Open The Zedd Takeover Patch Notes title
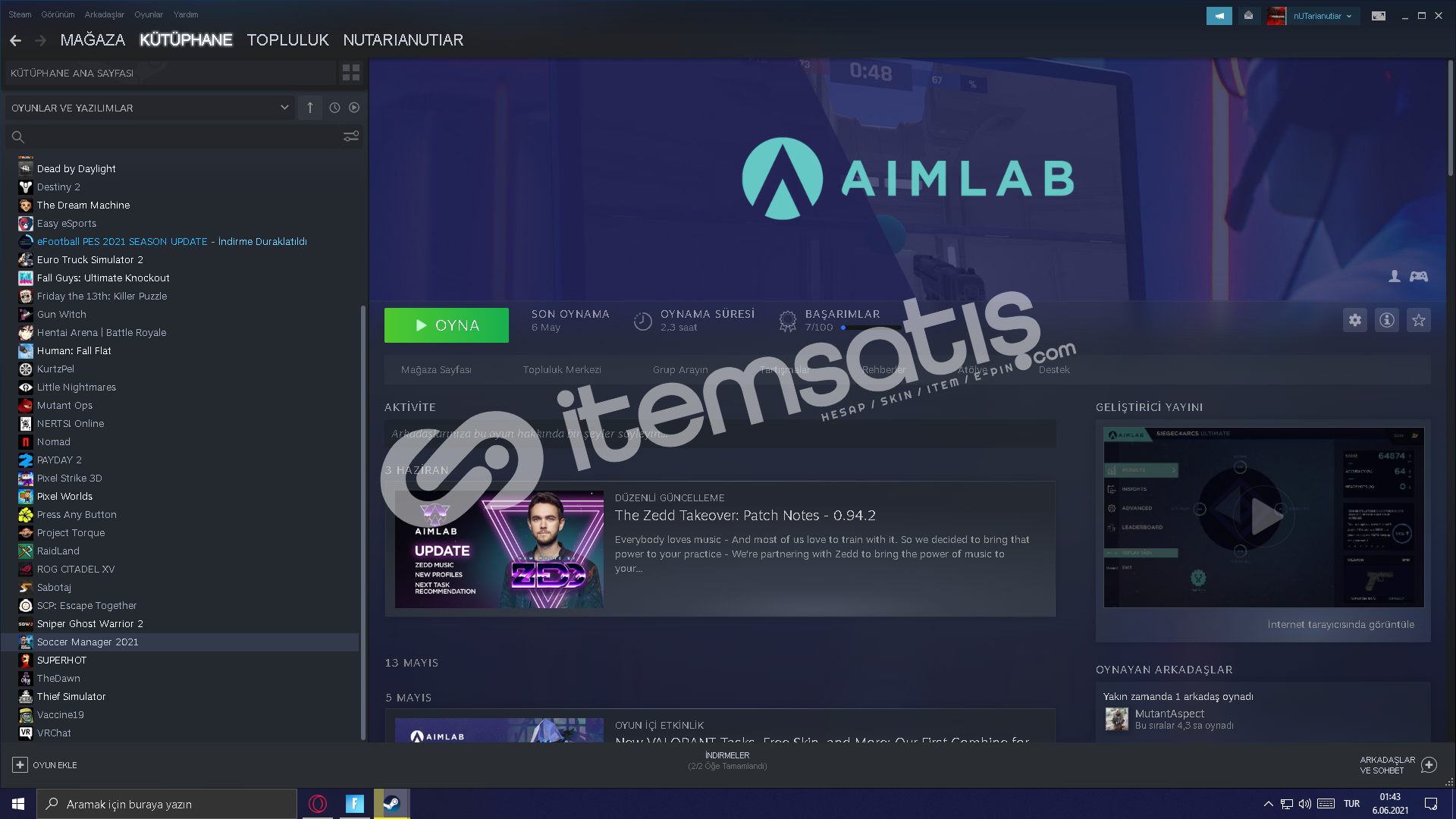 click(x=745, y=516)
